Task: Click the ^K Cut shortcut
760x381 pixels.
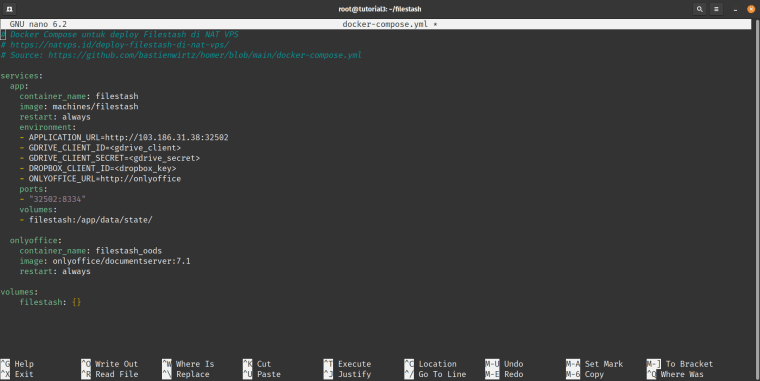Action: tap(257, 364)
